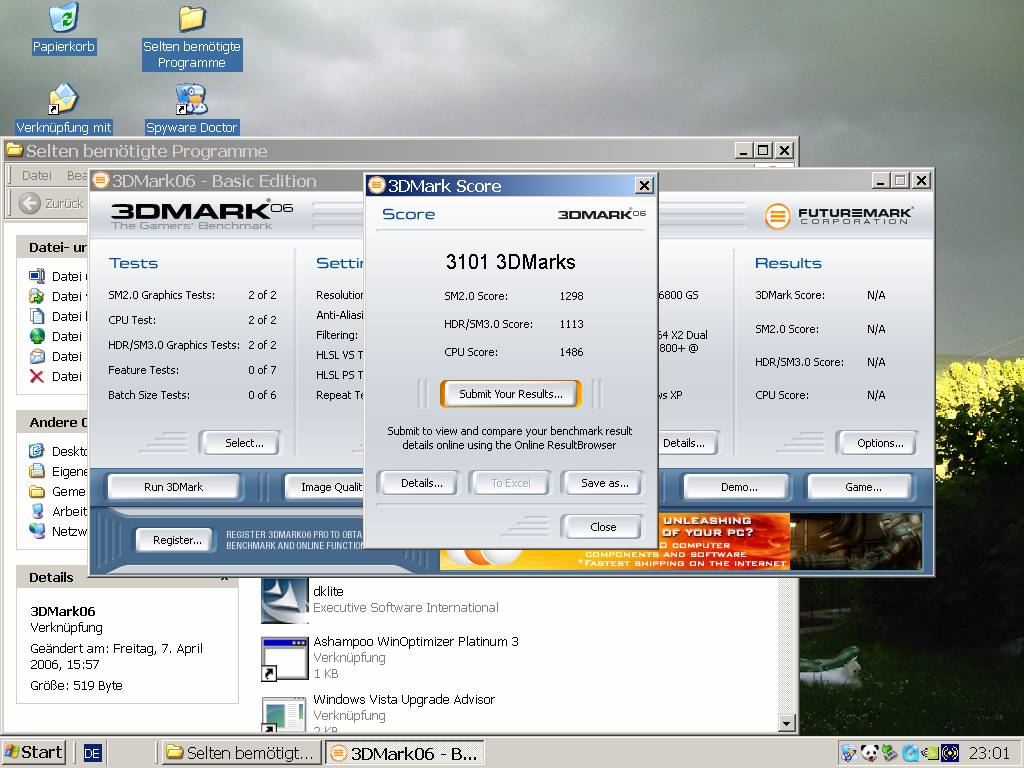The width and height of the screenshot is (1024, 768).
Task: Click the Close button in score dialog
Action: [603, 527]
